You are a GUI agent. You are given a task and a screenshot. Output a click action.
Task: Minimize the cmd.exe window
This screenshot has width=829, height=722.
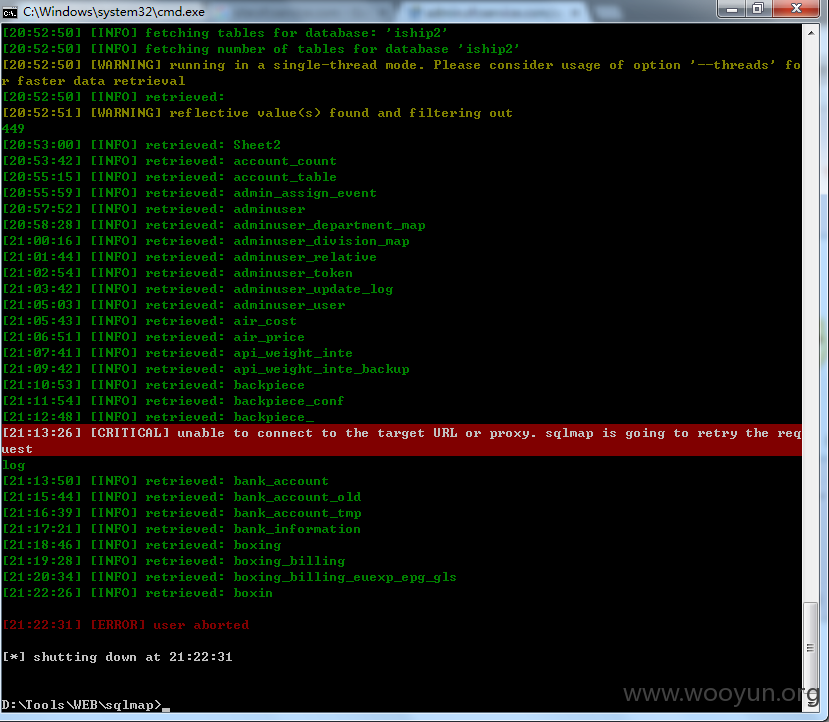tap(732, 9)
